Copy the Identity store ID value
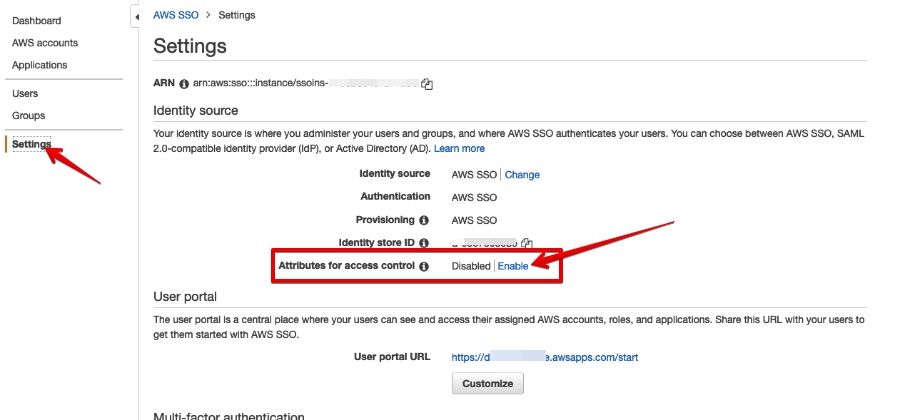Screen dimensions: 900x420 pyautogui.click(x=527, y=243)
